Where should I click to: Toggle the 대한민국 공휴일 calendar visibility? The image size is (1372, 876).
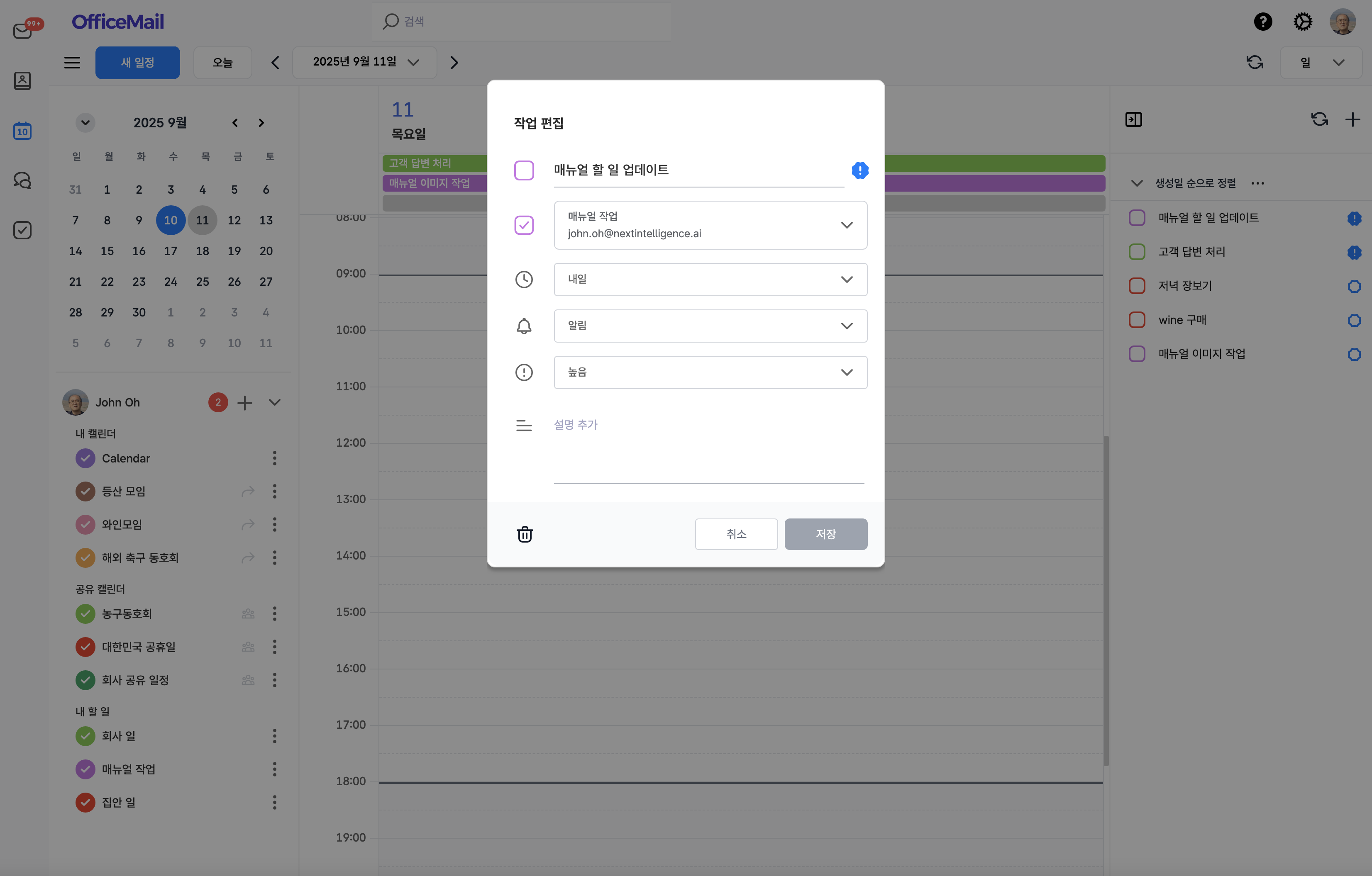tap(85, 647)
